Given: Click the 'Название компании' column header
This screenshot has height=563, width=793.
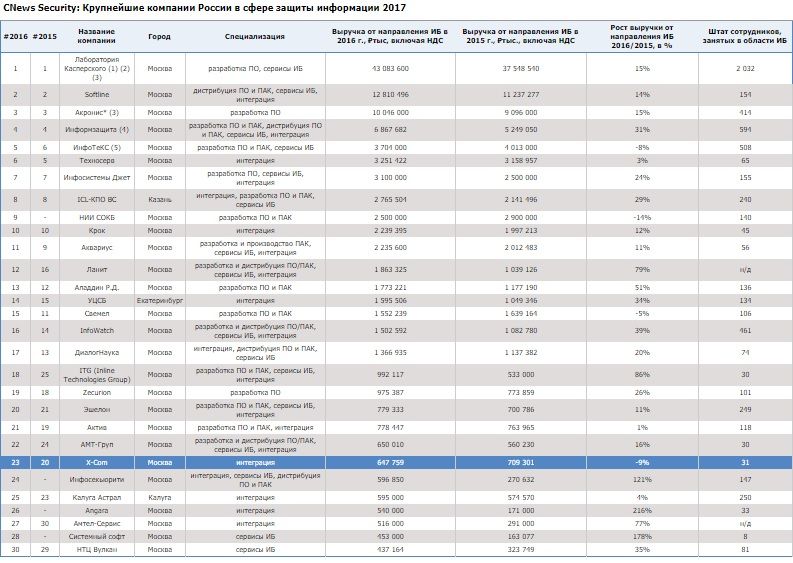Looking at the screenshot, I should tap(97, 36).
